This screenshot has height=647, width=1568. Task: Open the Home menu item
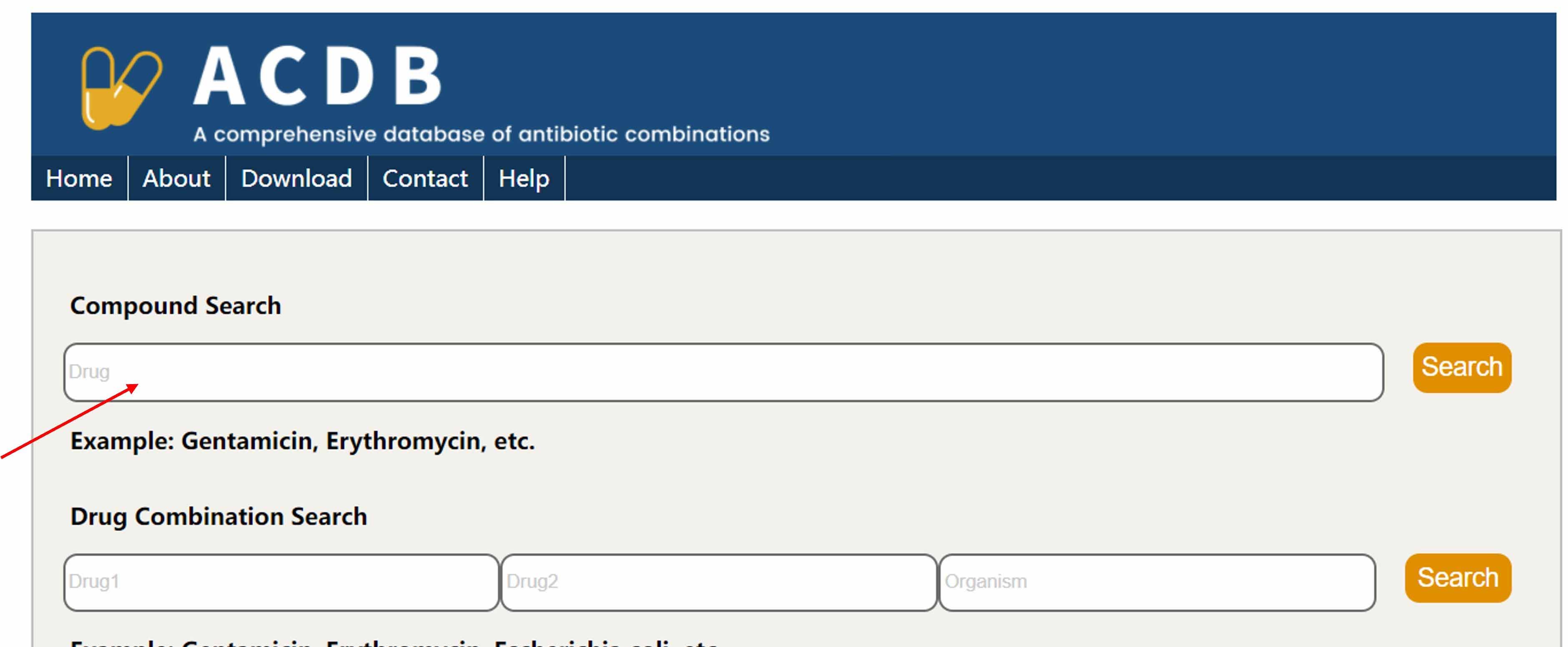click(x=79, y=178)
